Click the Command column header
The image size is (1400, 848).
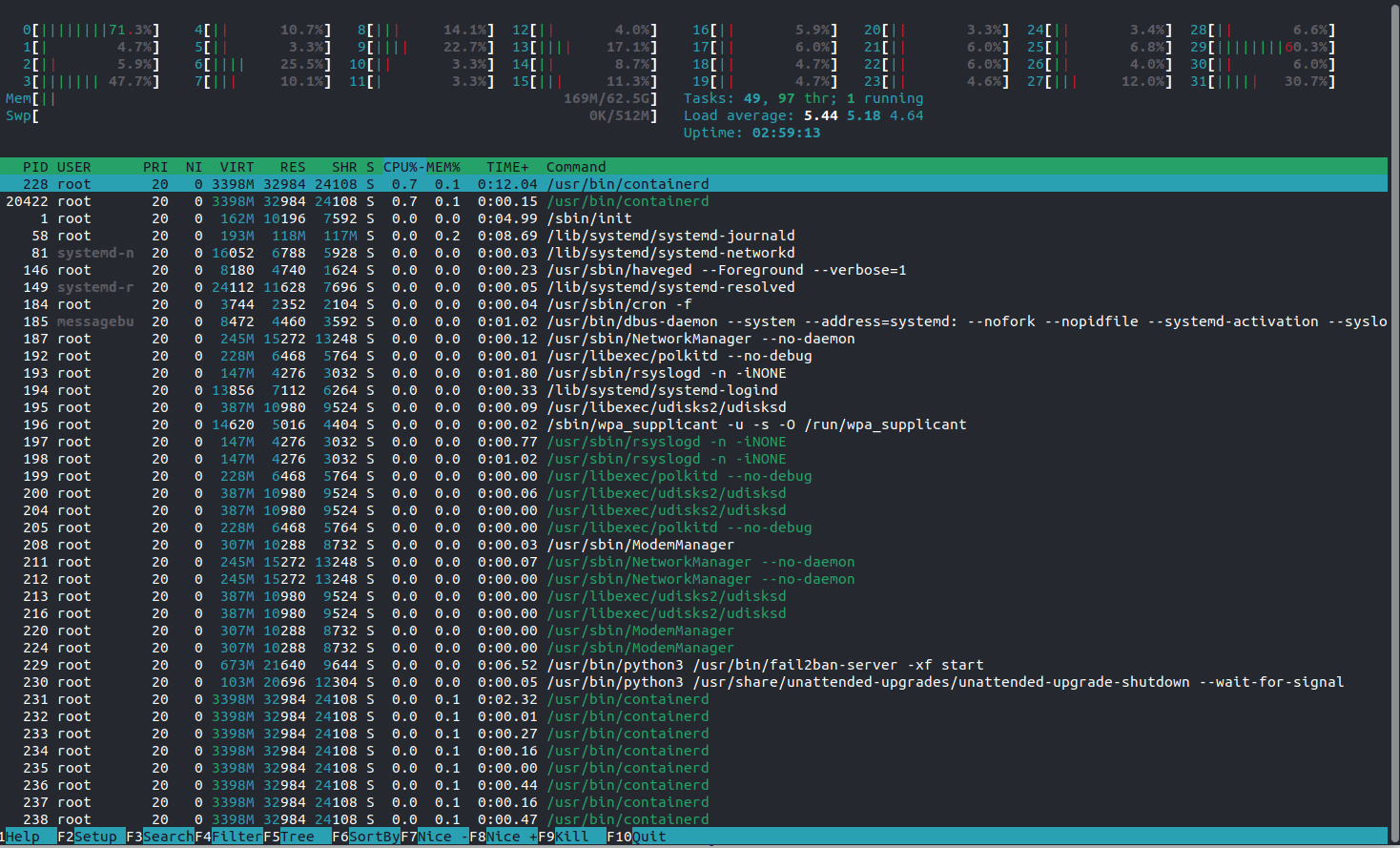click(x=576, y=167)
